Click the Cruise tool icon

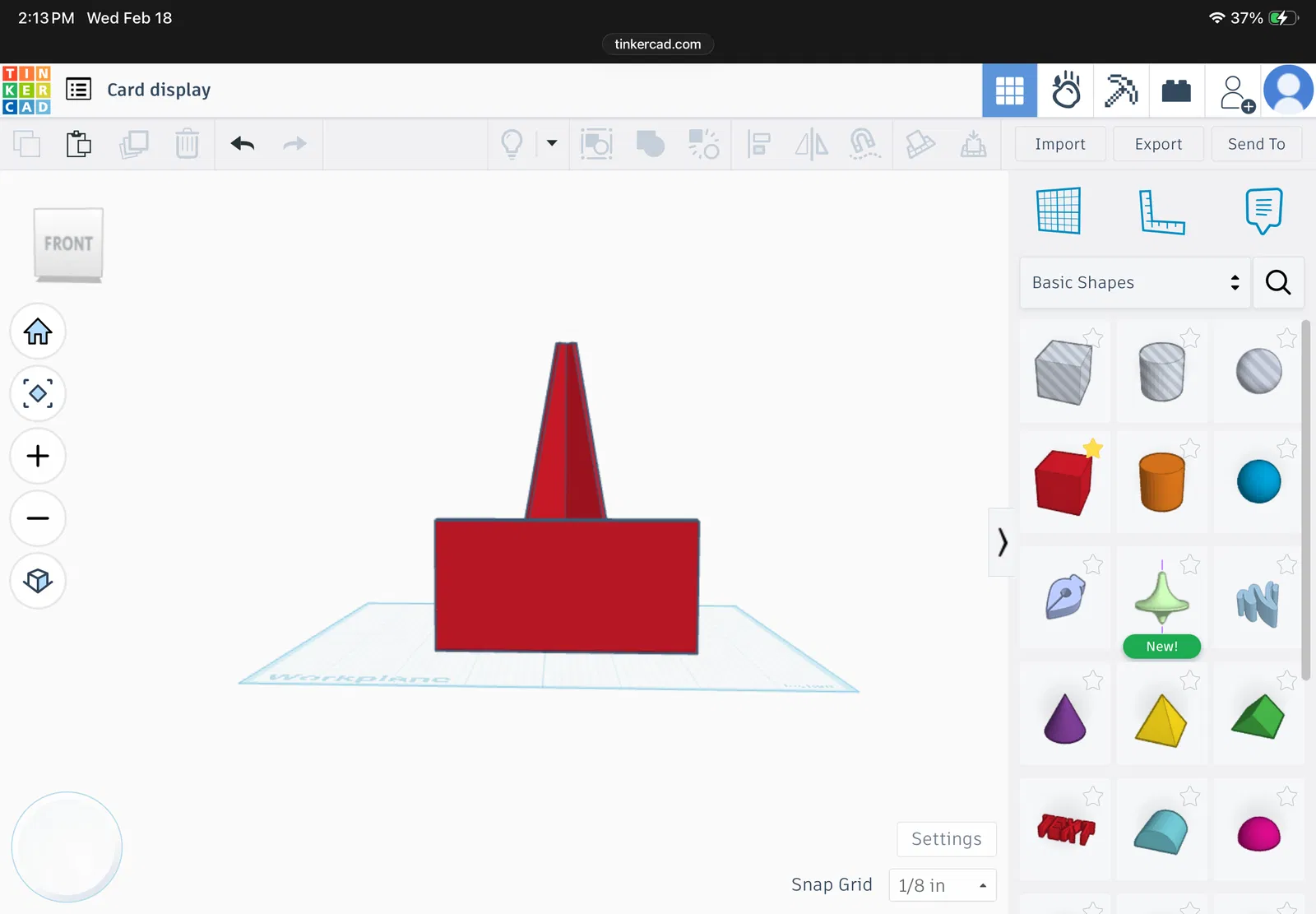tap(864, 144)
